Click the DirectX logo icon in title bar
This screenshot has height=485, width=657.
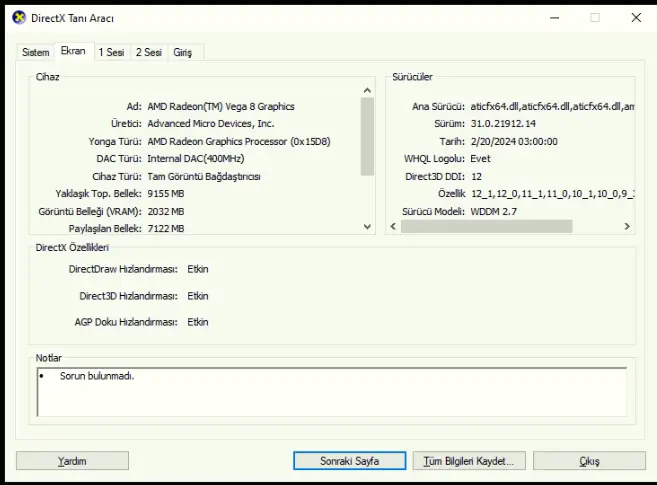tap(19, 18)
